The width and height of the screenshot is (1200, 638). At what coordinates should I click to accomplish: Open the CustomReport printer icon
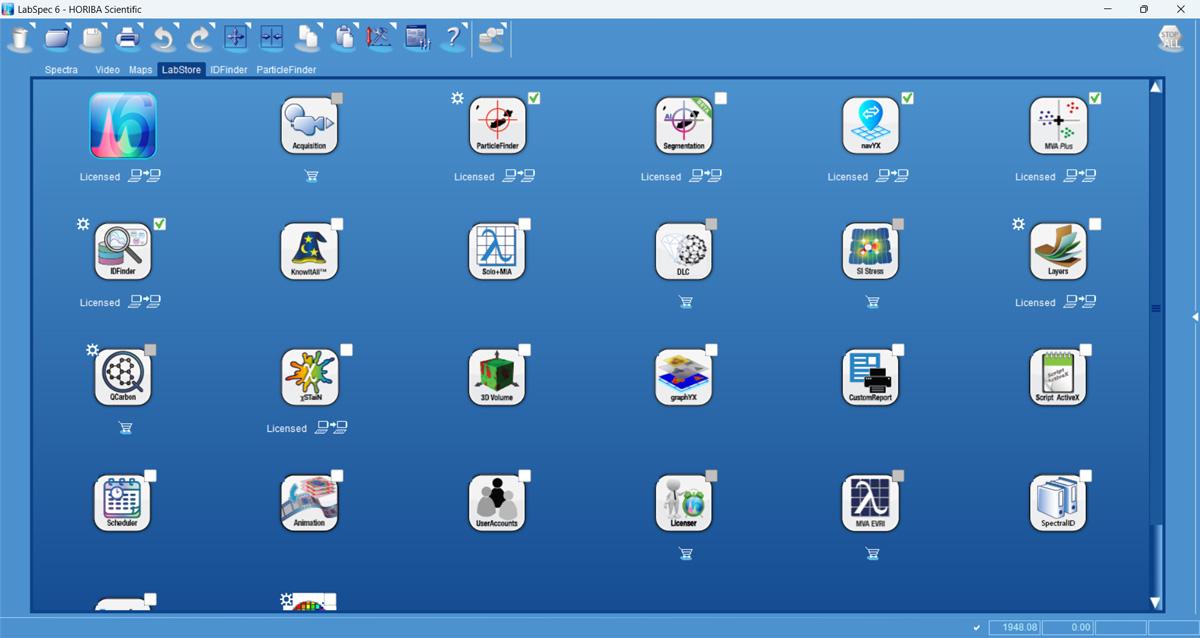point(871,377)
